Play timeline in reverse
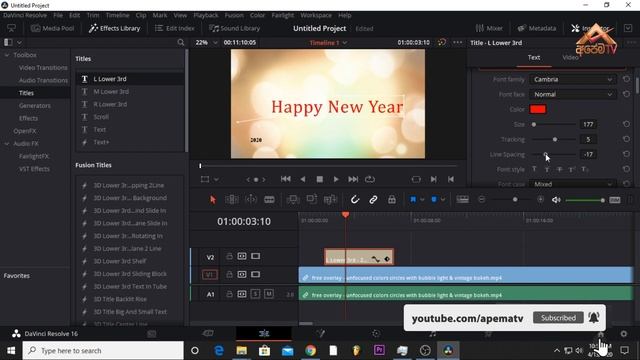 click(303, 179)
